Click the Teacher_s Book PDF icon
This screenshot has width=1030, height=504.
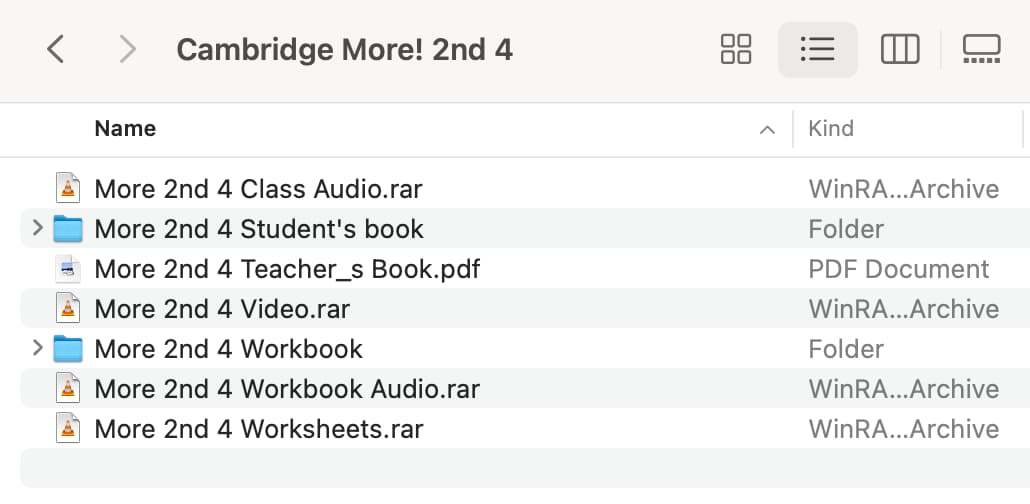[x=68, y=269]
